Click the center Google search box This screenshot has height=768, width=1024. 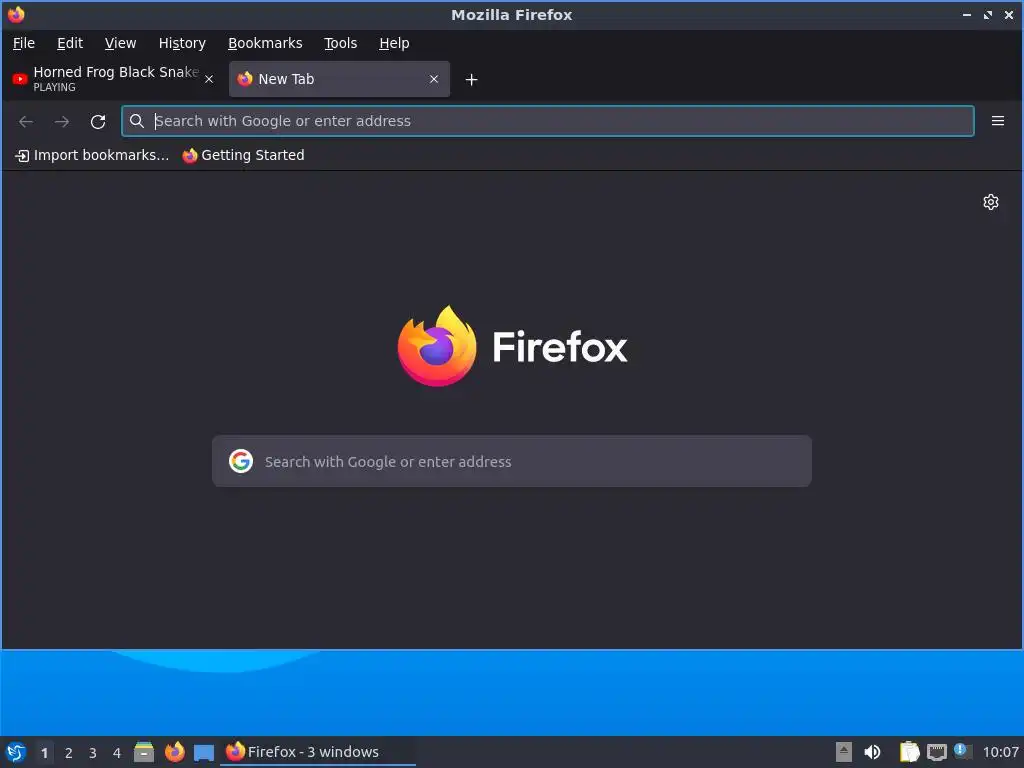point(511,461)
